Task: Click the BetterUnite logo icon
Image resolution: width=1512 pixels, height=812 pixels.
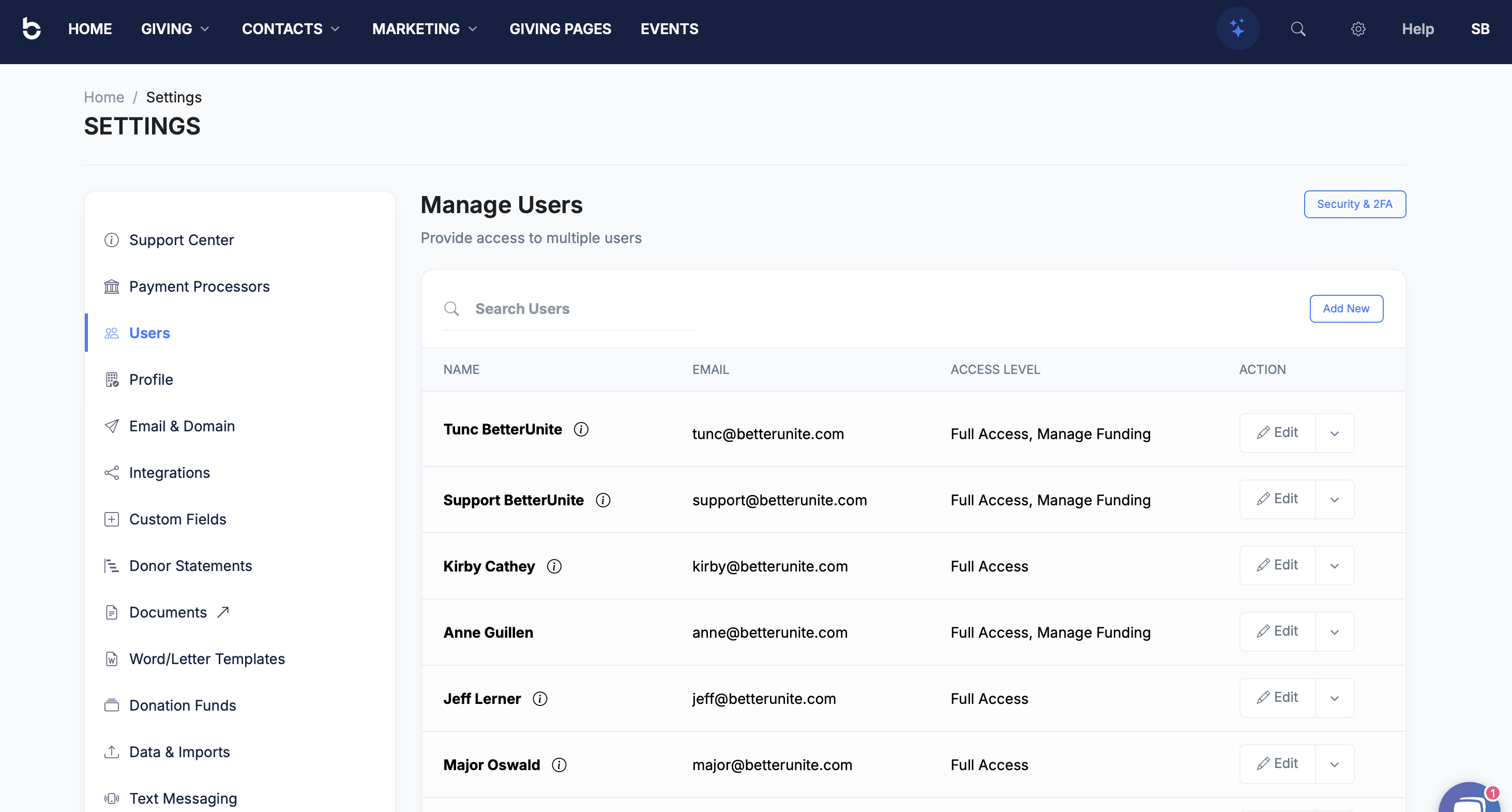Action: click(32, 28)
